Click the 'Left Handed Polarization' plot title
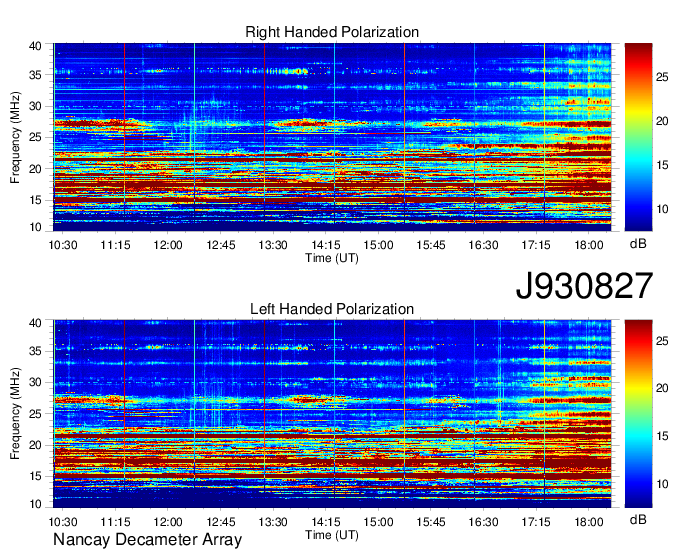 point(332,309)
